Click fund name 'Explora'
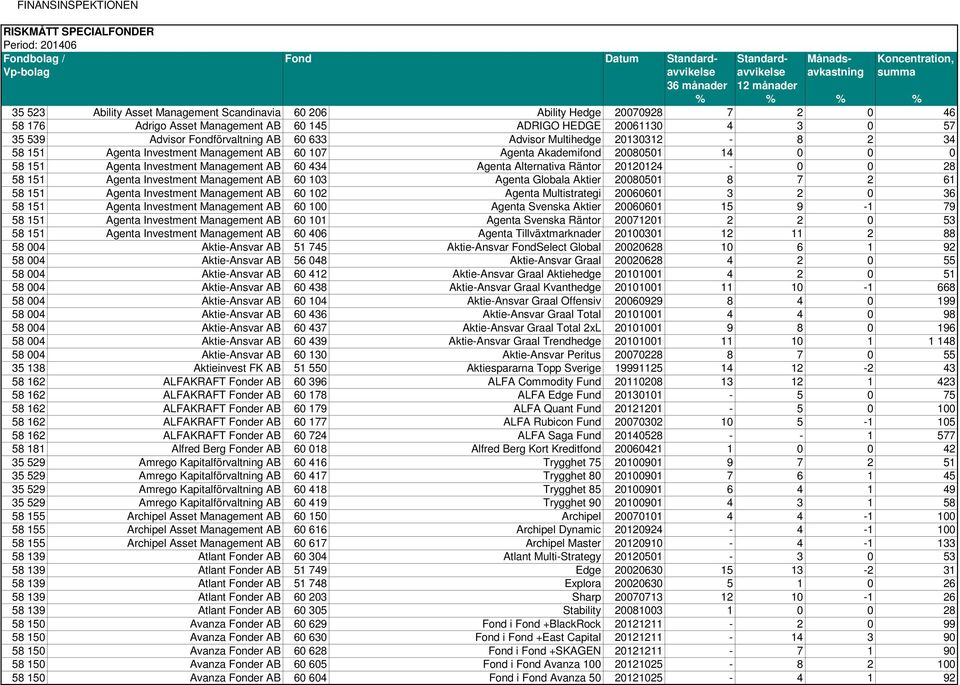Screen dimensions: 960x685 pyautogui.click(x=583, y=584)
